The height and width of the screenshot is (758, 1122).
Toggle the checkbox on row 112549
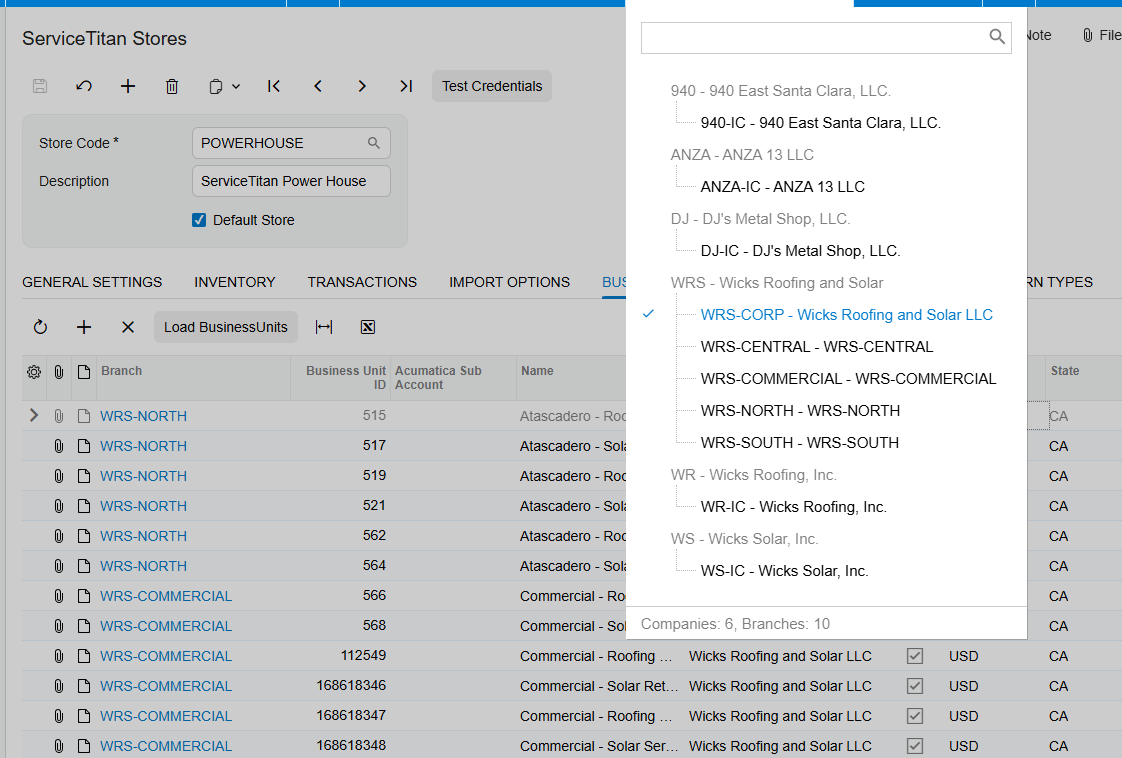pyautogui.click(x=914, y=656)
